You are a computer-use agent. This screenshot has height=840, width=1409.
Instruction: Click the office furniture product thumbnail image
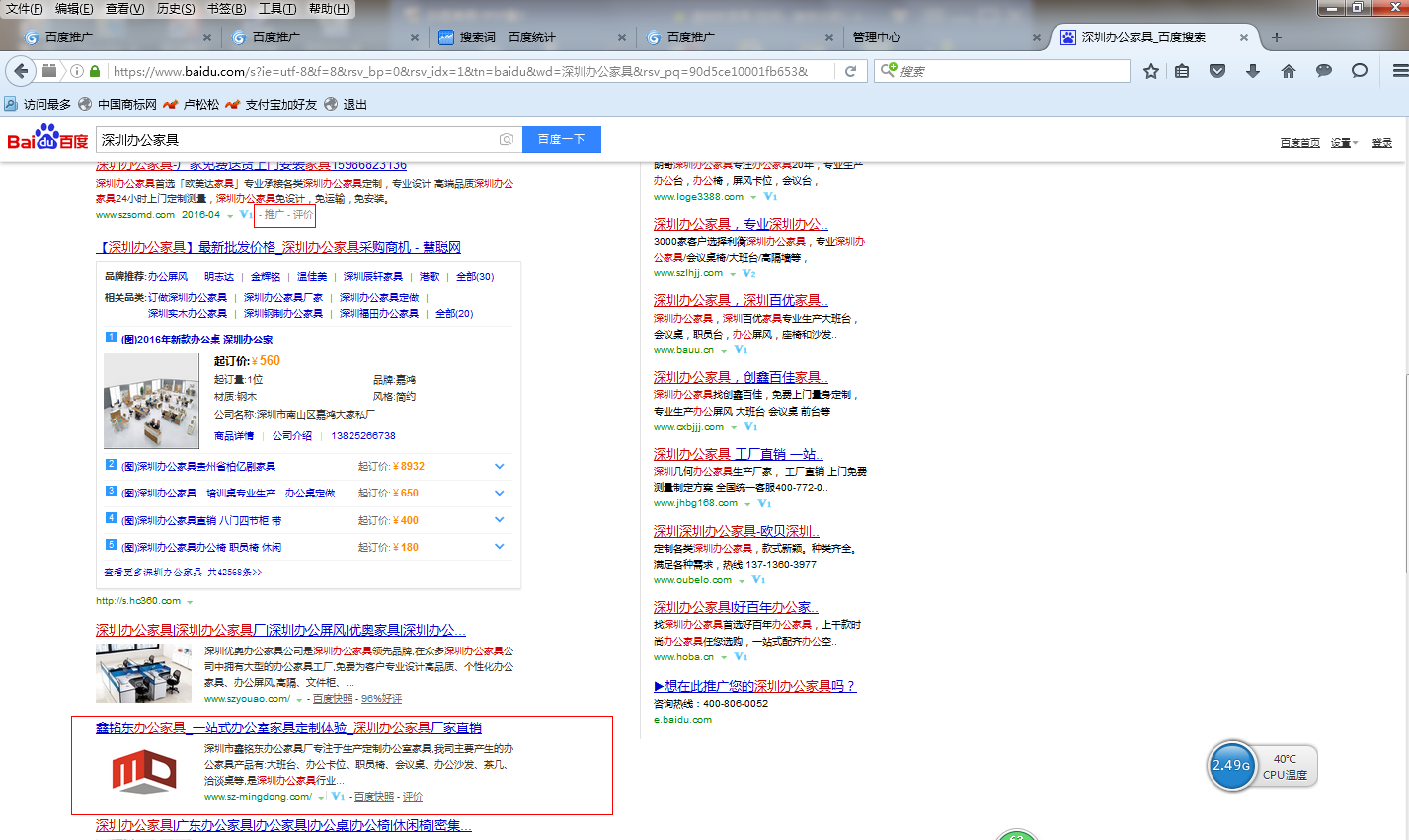[151, 402]
